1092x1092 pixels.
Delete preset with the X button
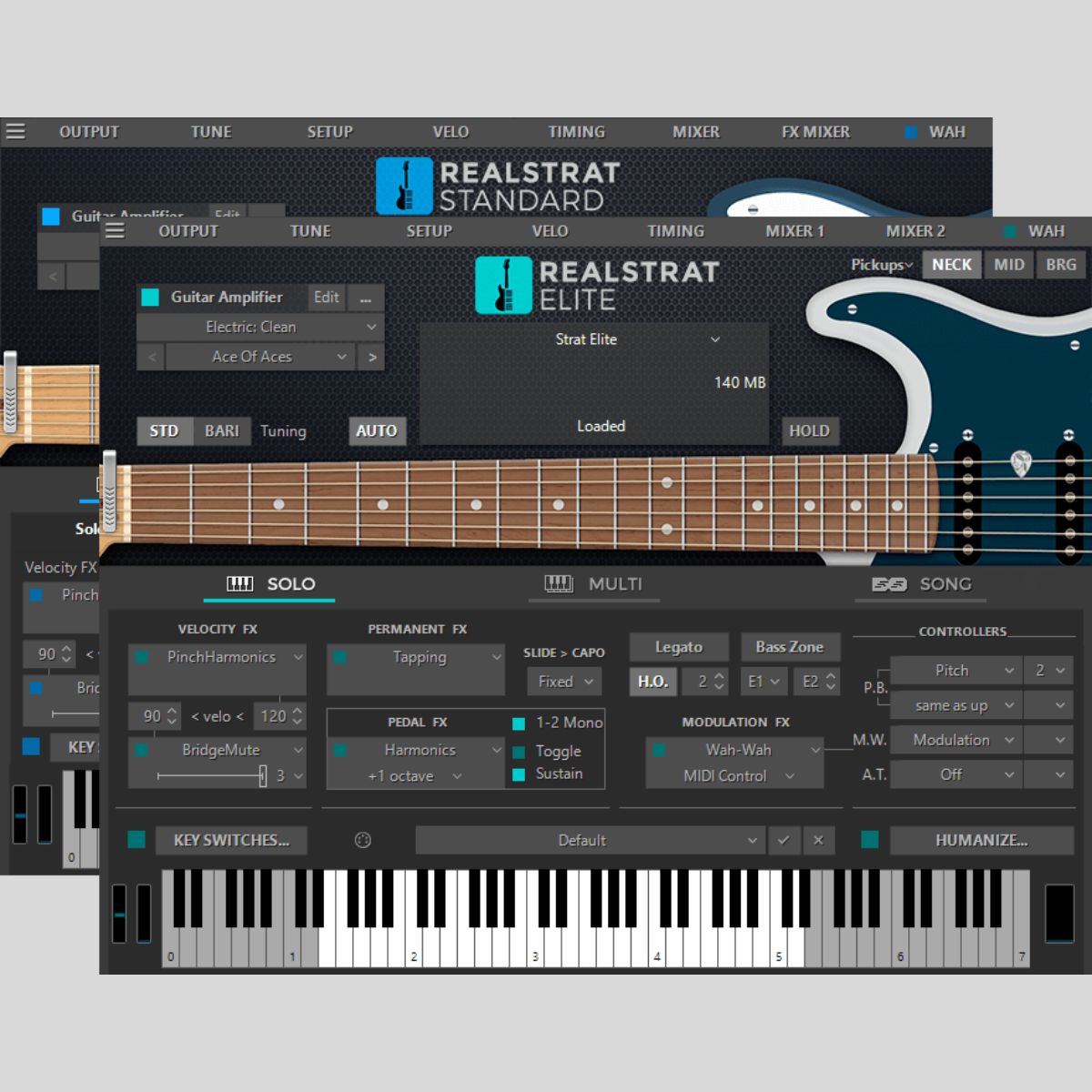(x=818, y=840)
